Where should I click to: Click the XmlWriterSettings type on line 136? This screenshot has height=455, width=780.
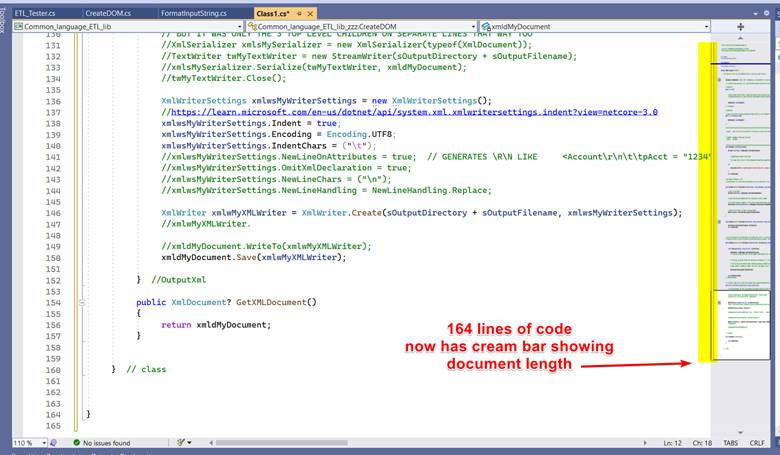tap(203, 101)
